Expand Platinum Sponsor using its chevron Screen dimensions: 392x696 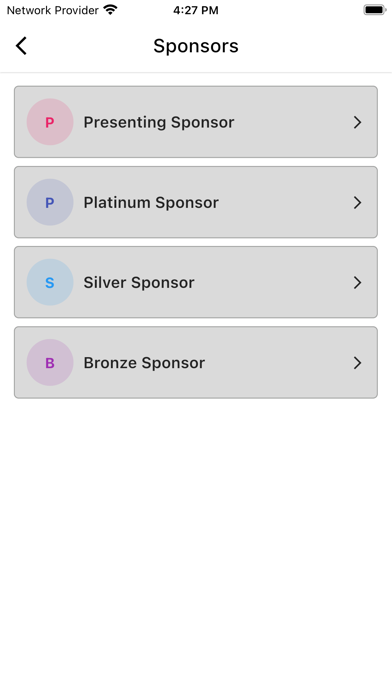point(357,202)
